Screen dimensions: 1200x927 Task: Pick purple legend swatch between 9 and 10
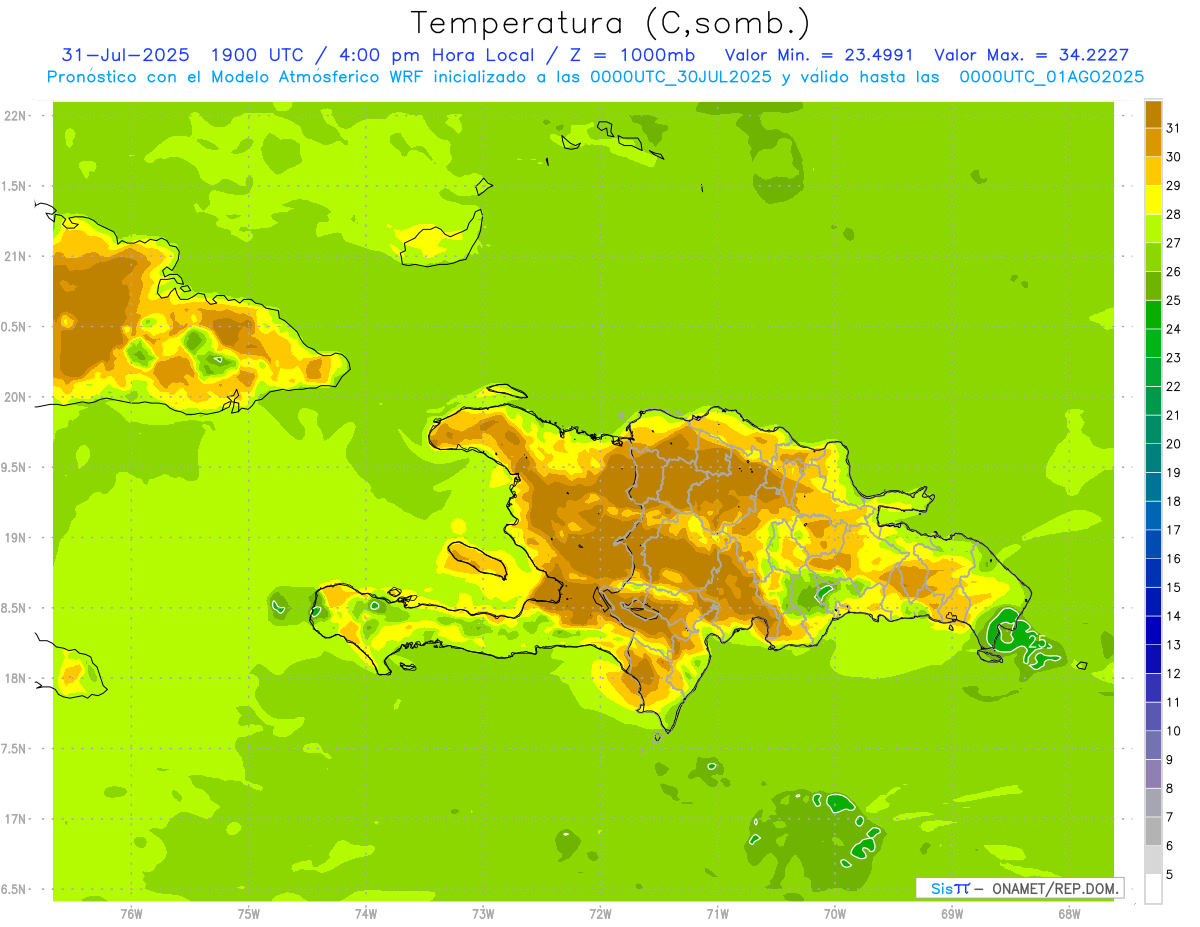1153,745
